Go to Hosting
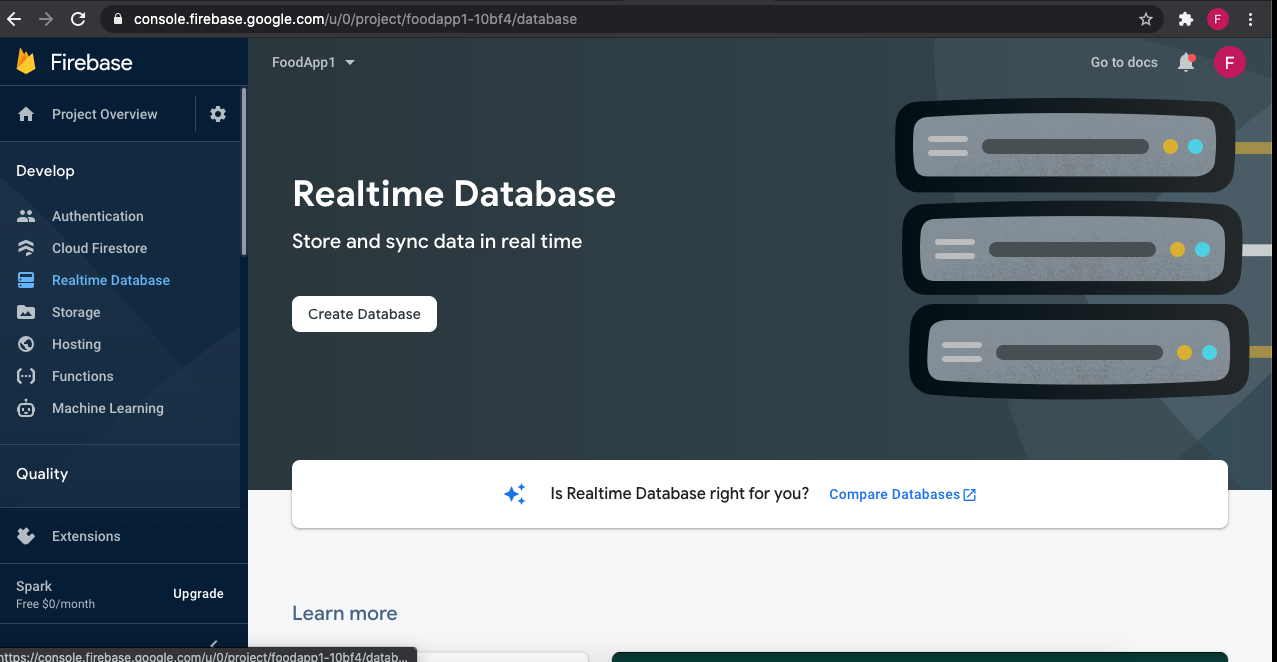1277x662 pixels. tap(76, 344)
